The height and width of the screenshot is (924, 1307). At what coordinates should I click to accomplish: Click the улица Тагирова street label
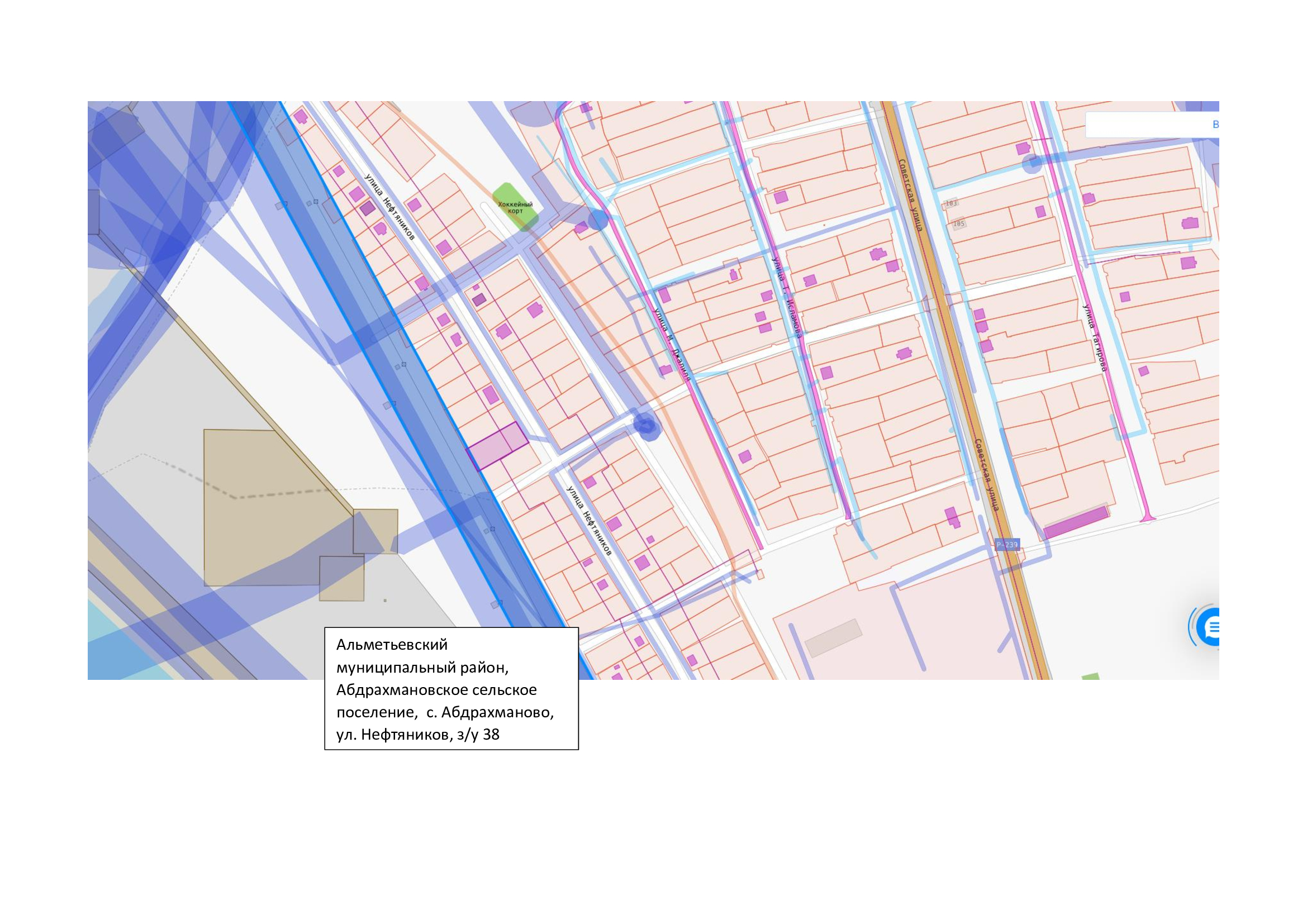tap(1095, 339)
